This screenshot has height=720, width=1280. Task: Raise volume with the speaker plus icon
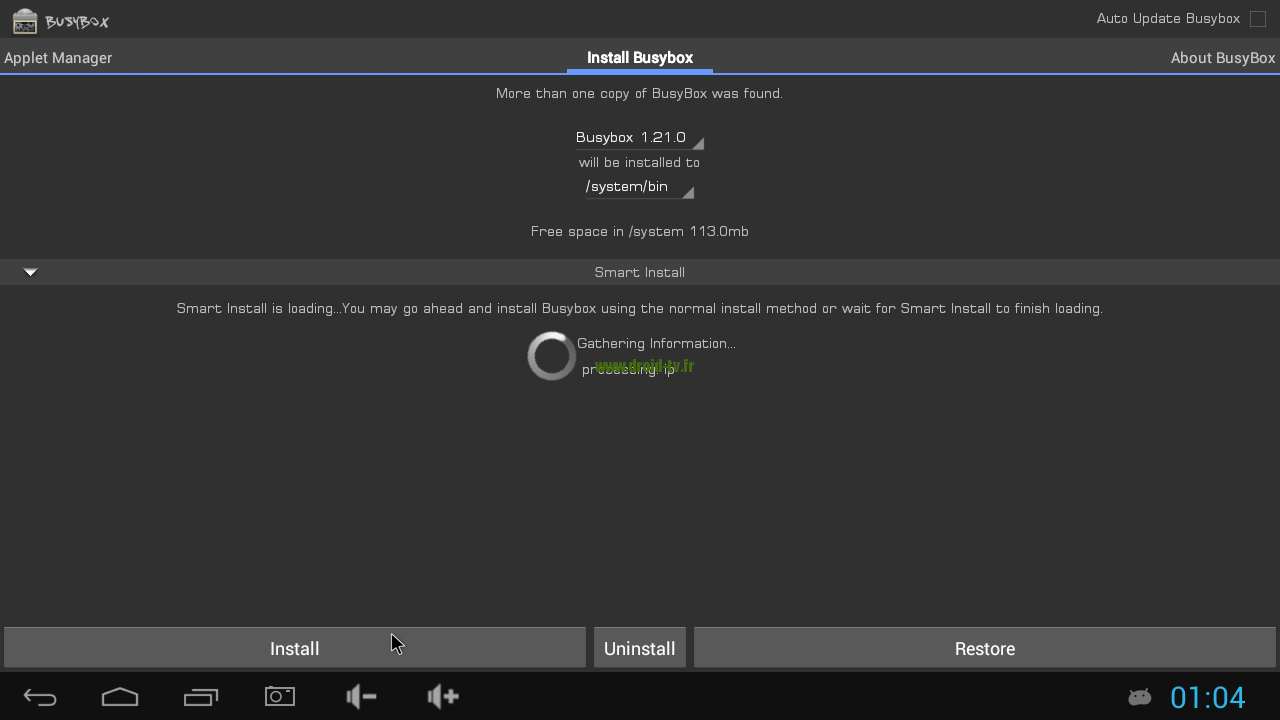click(x=442, y=696)
